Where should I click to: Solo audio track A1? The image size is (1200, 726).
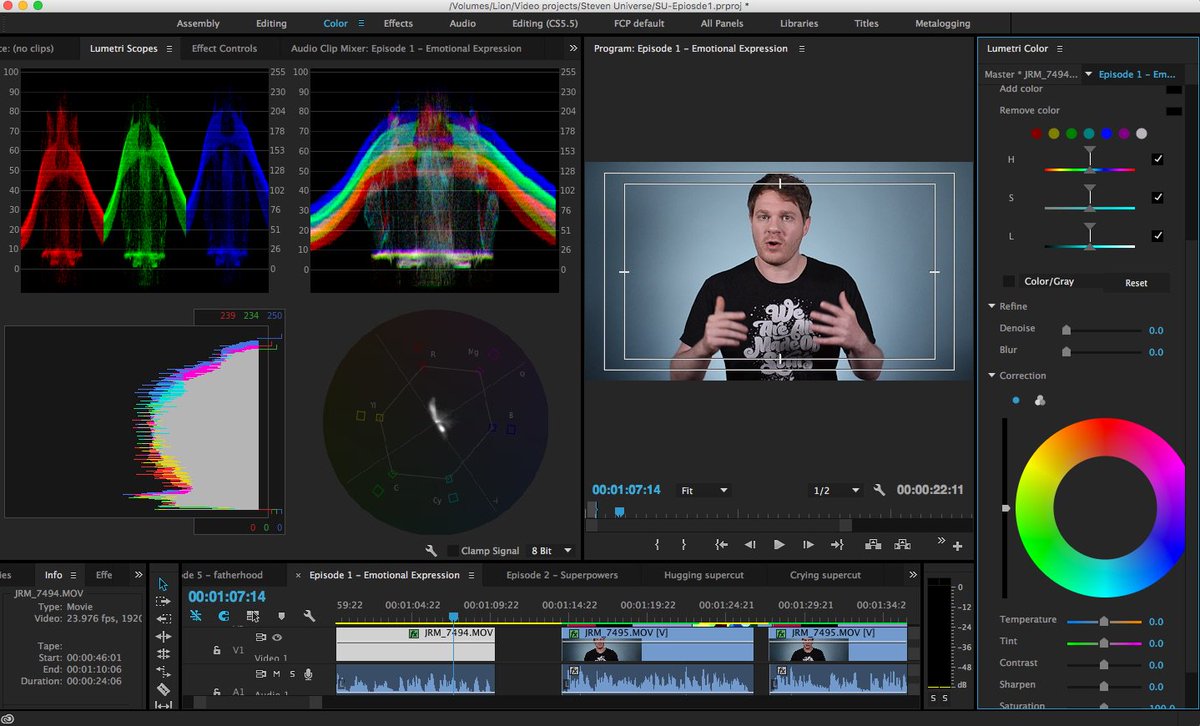(292, 674)
